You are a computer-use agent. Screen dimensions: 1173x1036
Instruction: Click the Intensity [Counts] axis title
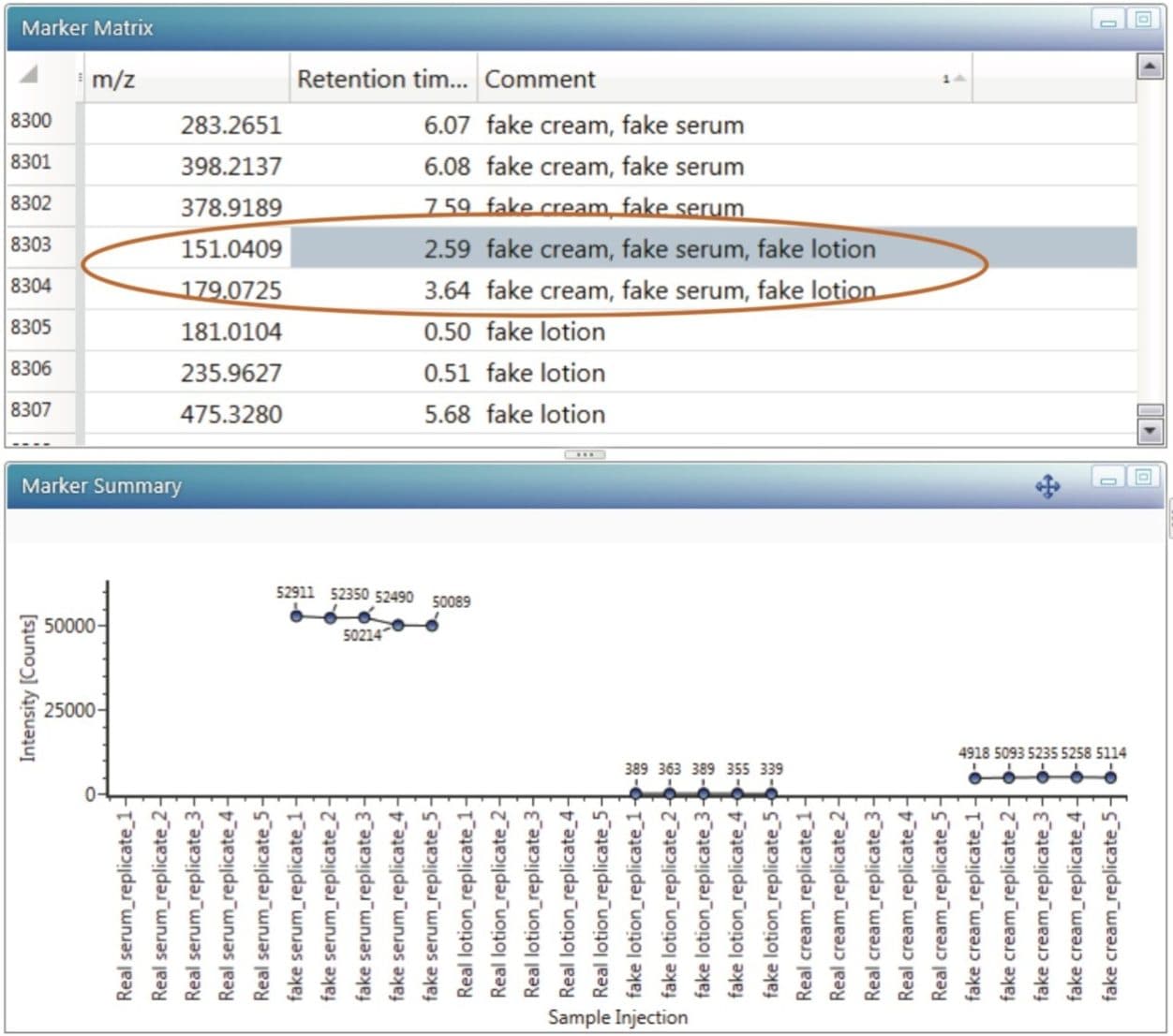28,688
